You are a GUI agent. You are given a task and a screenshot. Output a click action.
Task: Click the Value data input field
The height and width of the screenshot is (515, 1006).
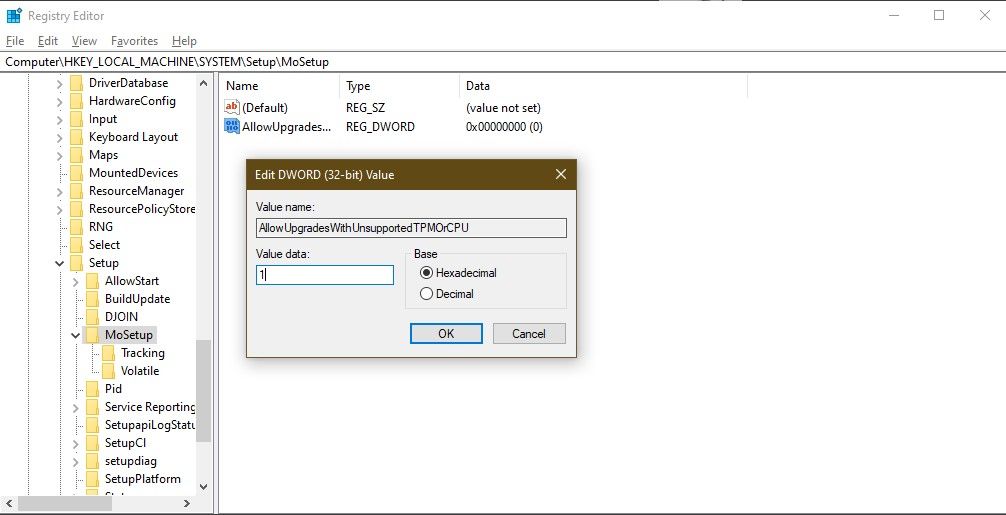point(325,275)
